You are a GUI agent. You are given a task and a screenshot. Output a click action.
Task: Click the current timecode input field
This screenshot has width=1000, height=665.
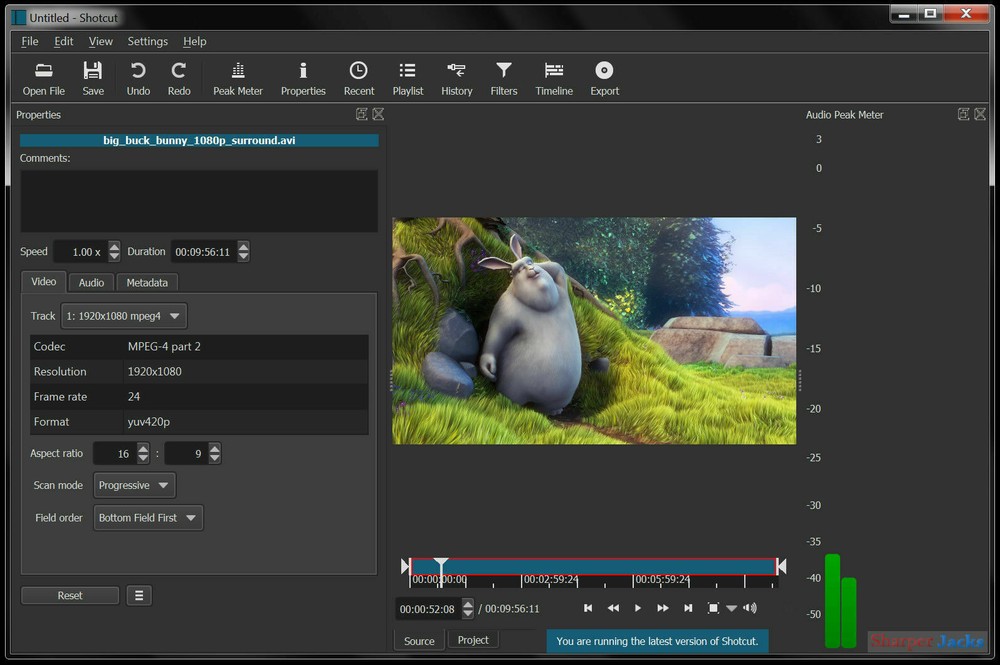tap(430, 608)
